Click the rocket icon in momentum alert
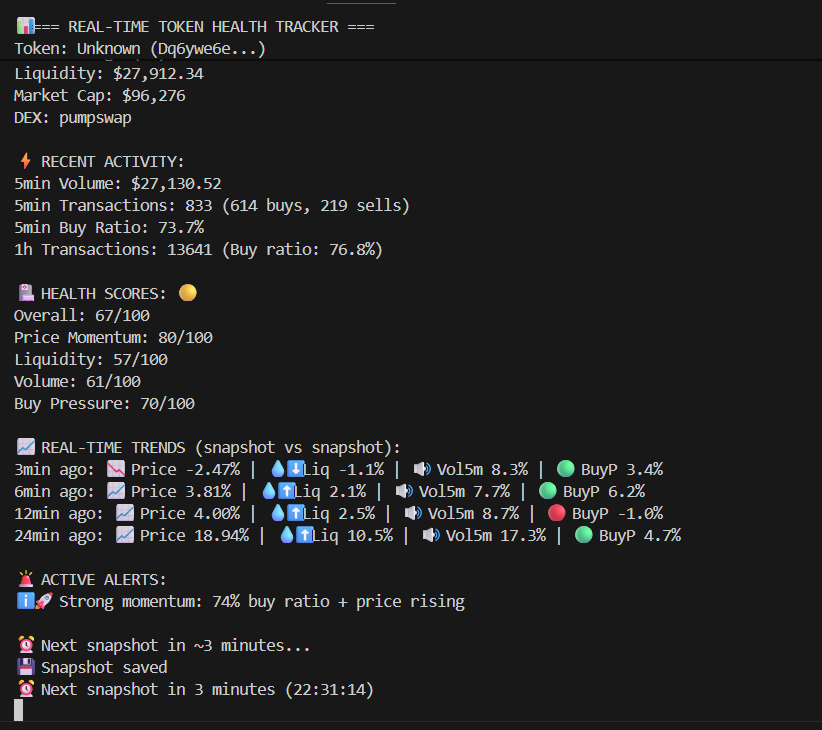This screenshot has height=730, width=822. [44, 601]
